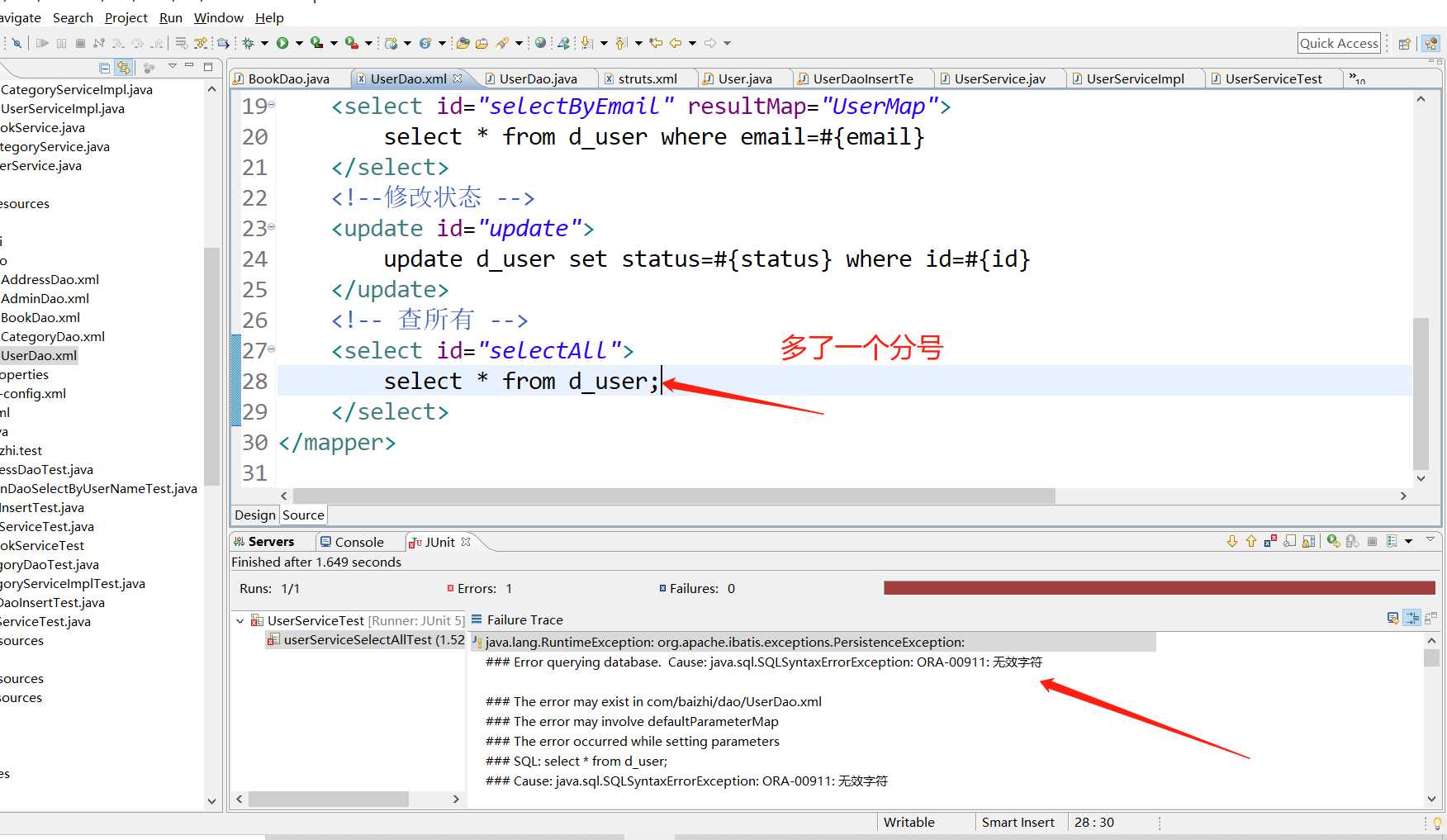Image resolution: width=1447 pixels, height=840 pixels.
Task: Open Back navigation history dropdown
Action: point(692,43)
